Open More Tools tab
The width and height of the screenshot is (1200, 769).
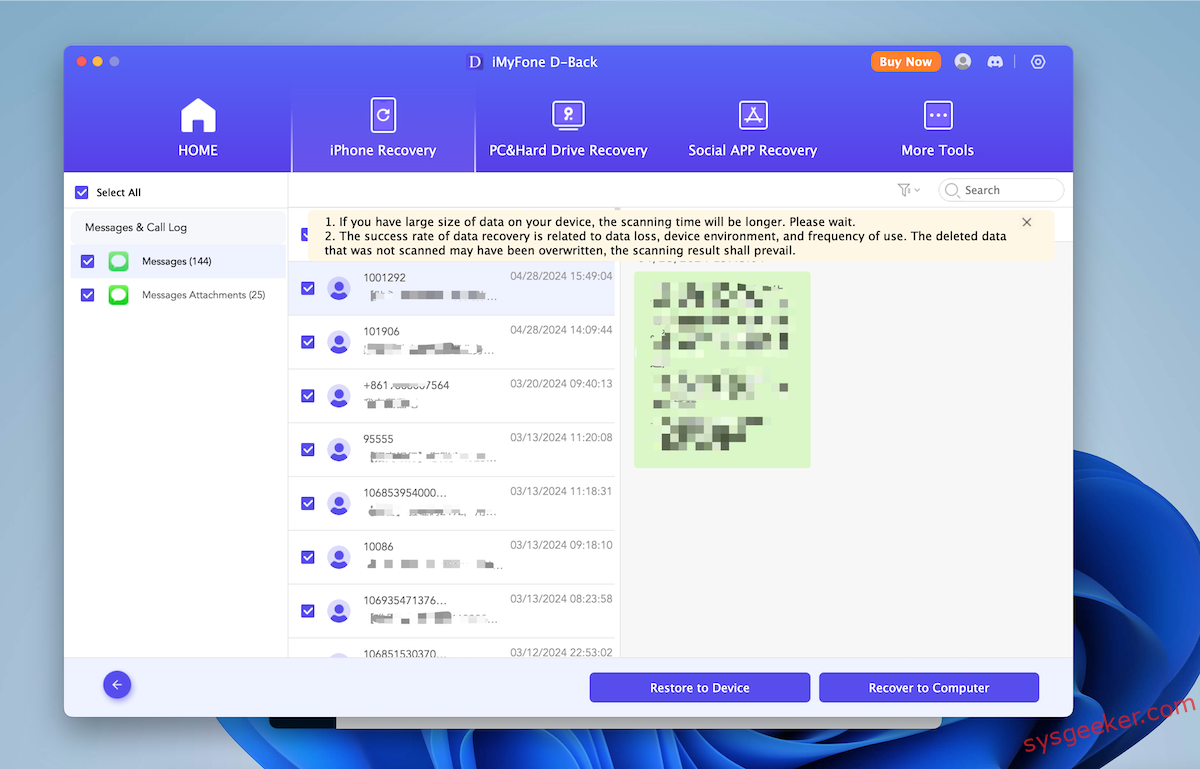(x=937, y=129)
